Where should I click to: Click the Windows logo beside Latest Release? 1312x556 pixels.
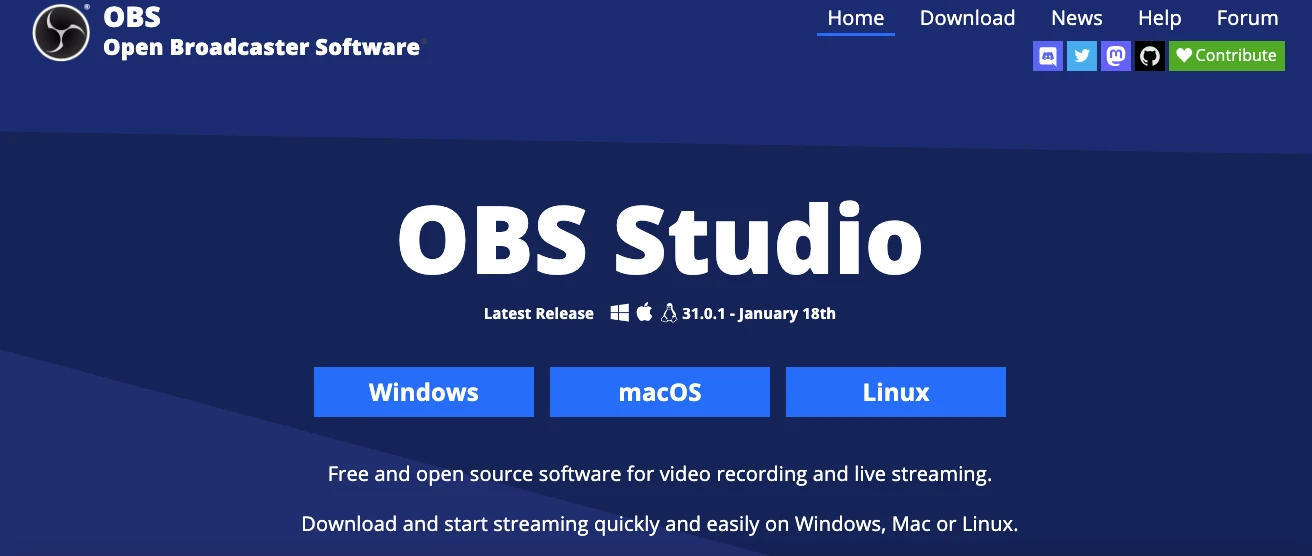point(620,313)
